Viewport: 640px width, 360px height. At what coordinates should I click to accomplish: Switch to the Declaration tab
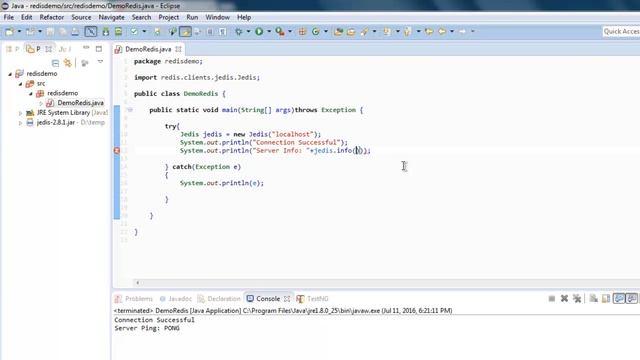(x=220, y=299)
